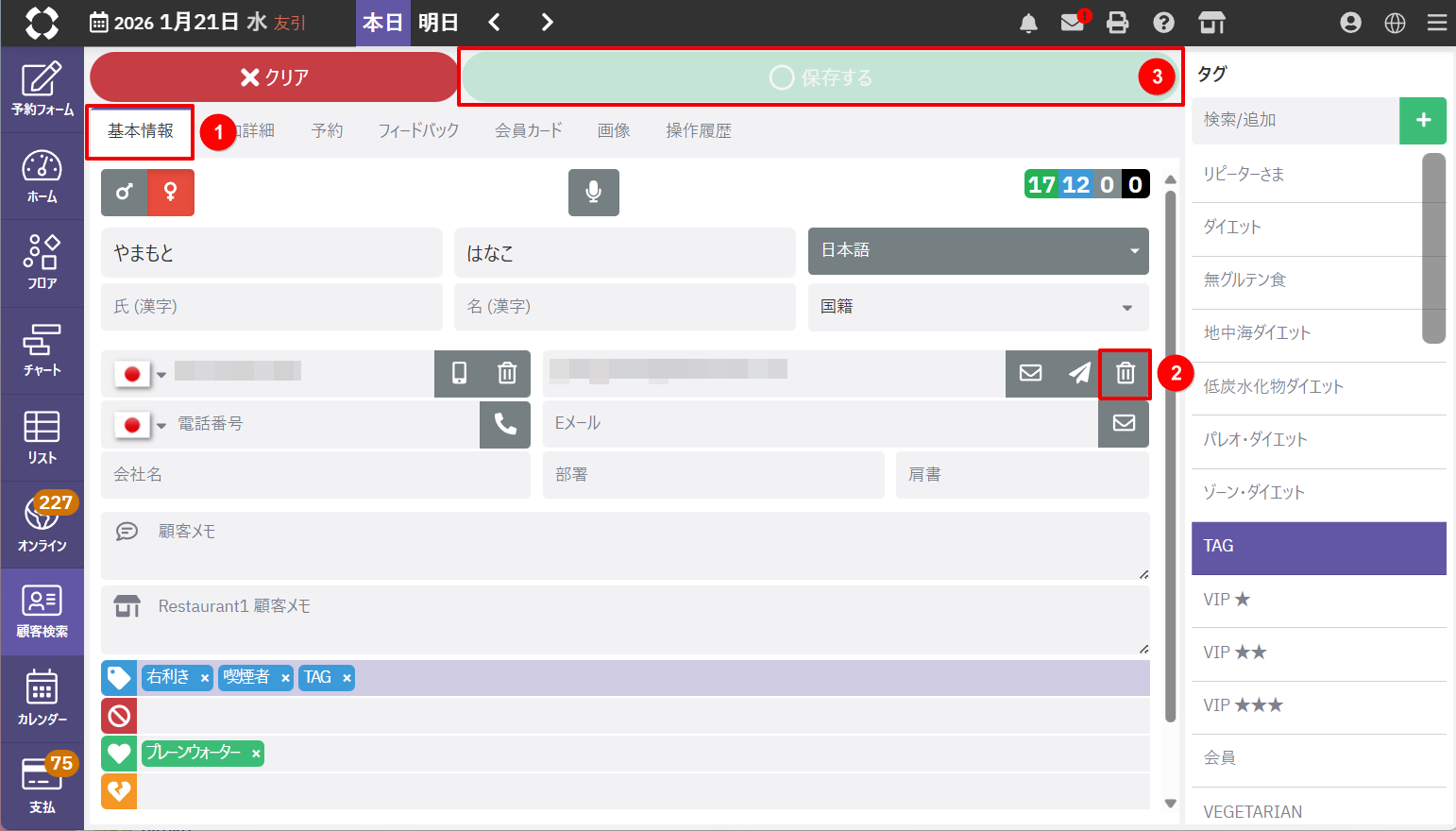The height and width of the screenshot is (831, 1456).
Task: Click the orange broken heart icon
Action: [119, 790]
